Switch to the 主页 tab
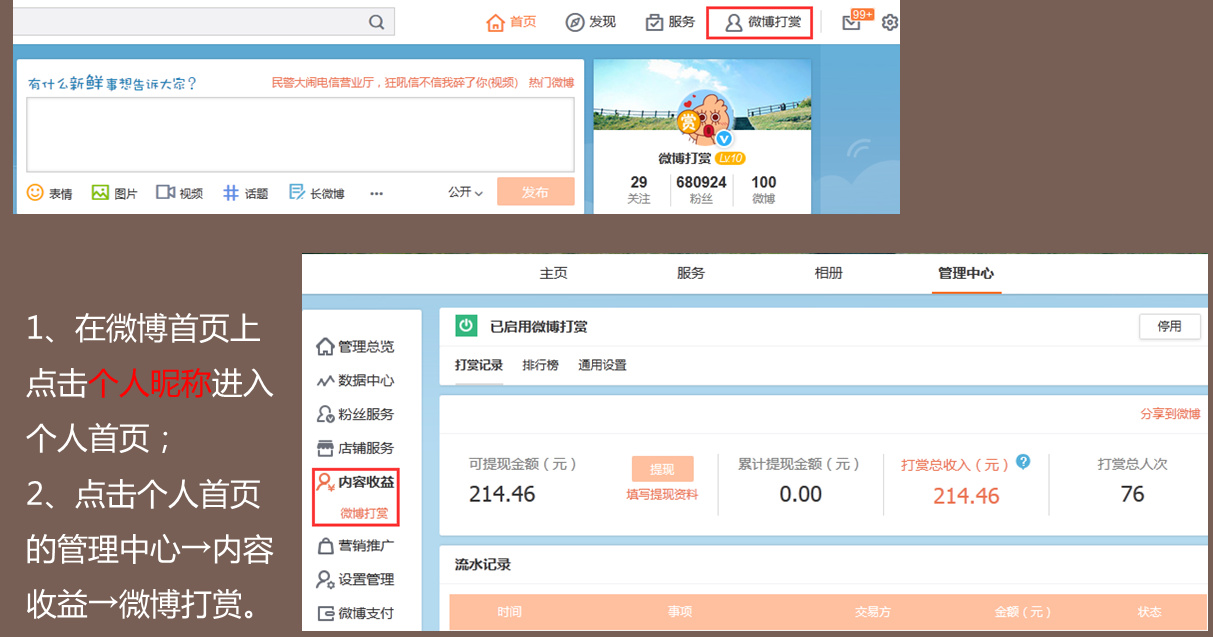Screen dimensions: 1213x637 pyautogui.click(x=554, y=273)
